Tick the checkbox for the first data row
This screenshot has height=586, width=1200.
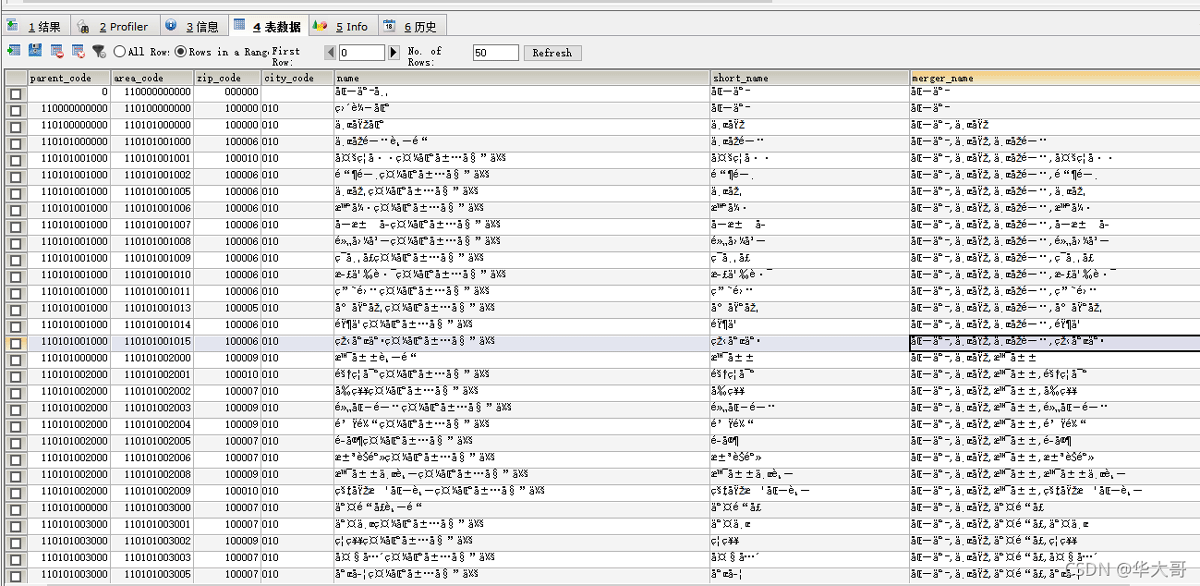(15, 93)
